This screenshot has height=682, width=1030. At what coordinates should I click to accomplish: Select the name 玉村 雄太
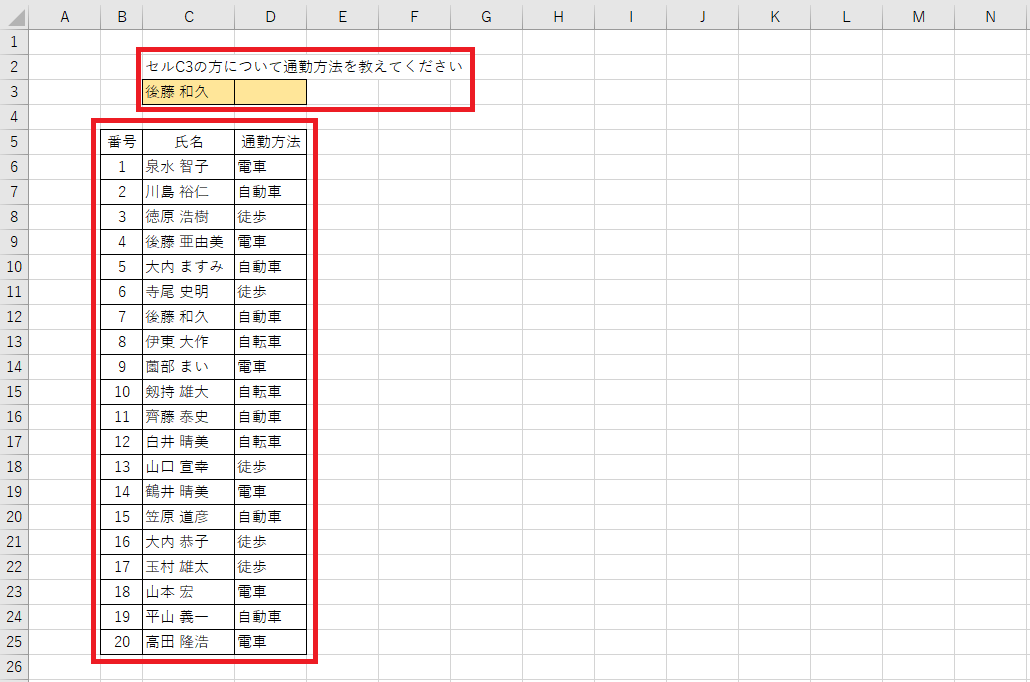177,566
